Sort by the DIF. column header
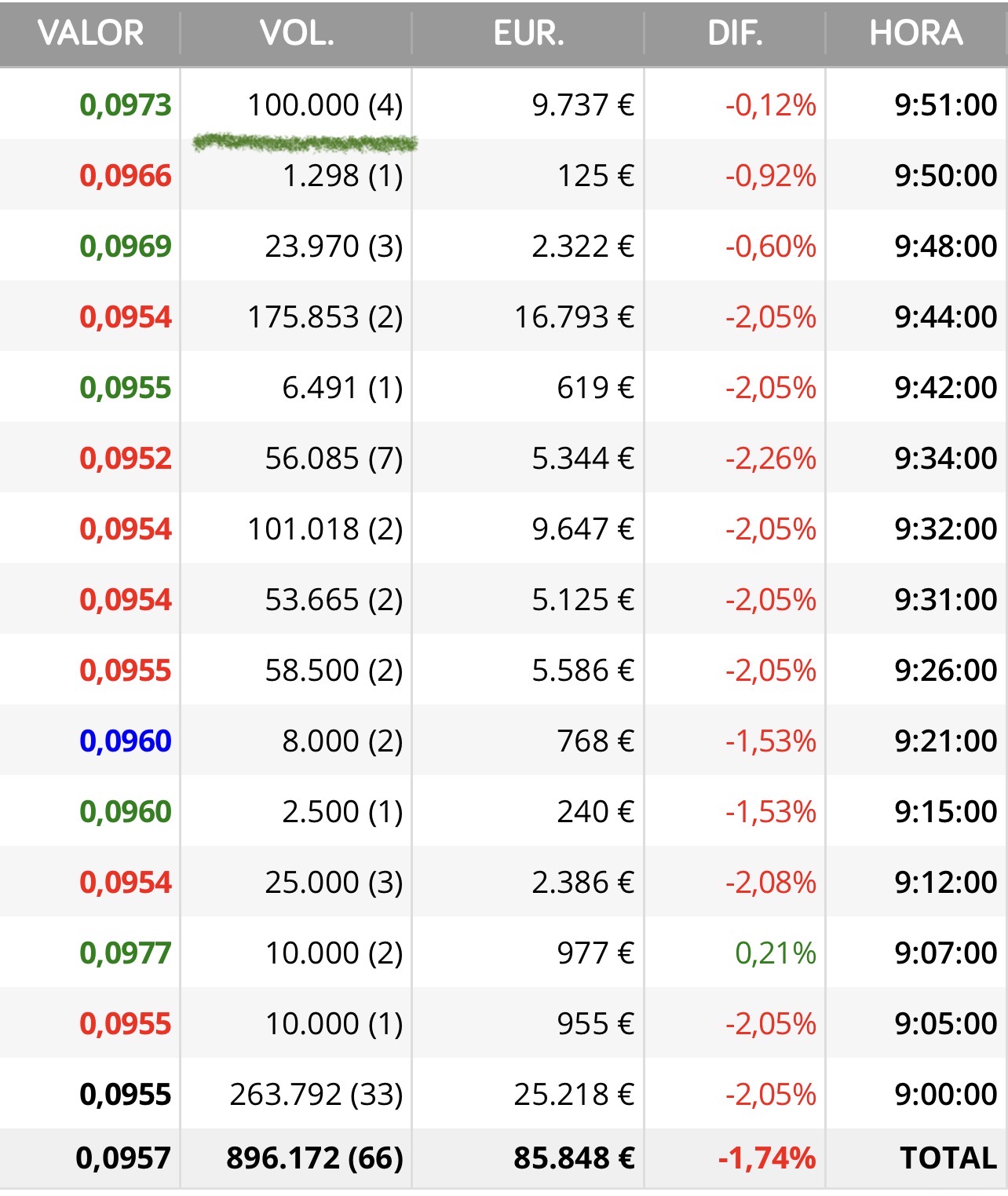Viewport: 1008px width, 1196px height. pyautogui.click(x=735, y=33)
